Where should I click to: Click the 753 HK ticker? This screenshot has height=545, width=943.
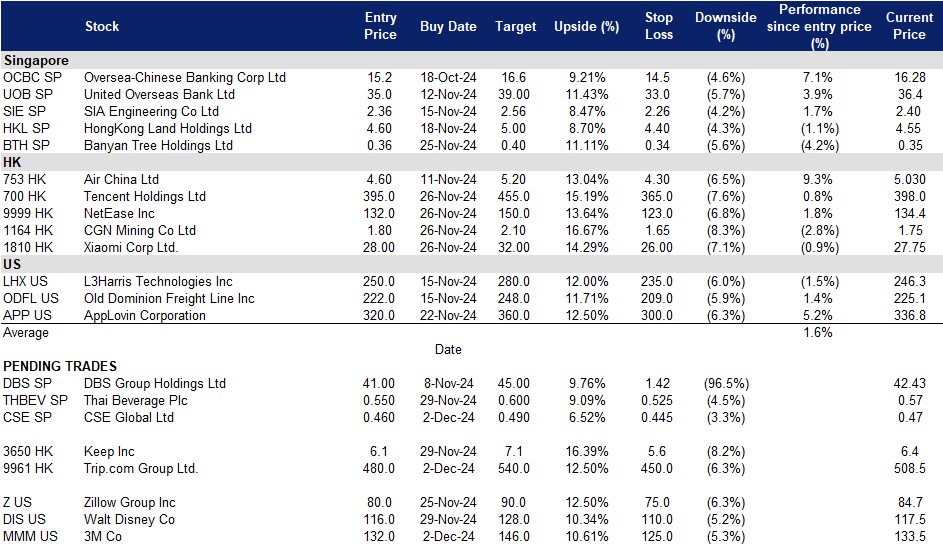click(25, 180)
